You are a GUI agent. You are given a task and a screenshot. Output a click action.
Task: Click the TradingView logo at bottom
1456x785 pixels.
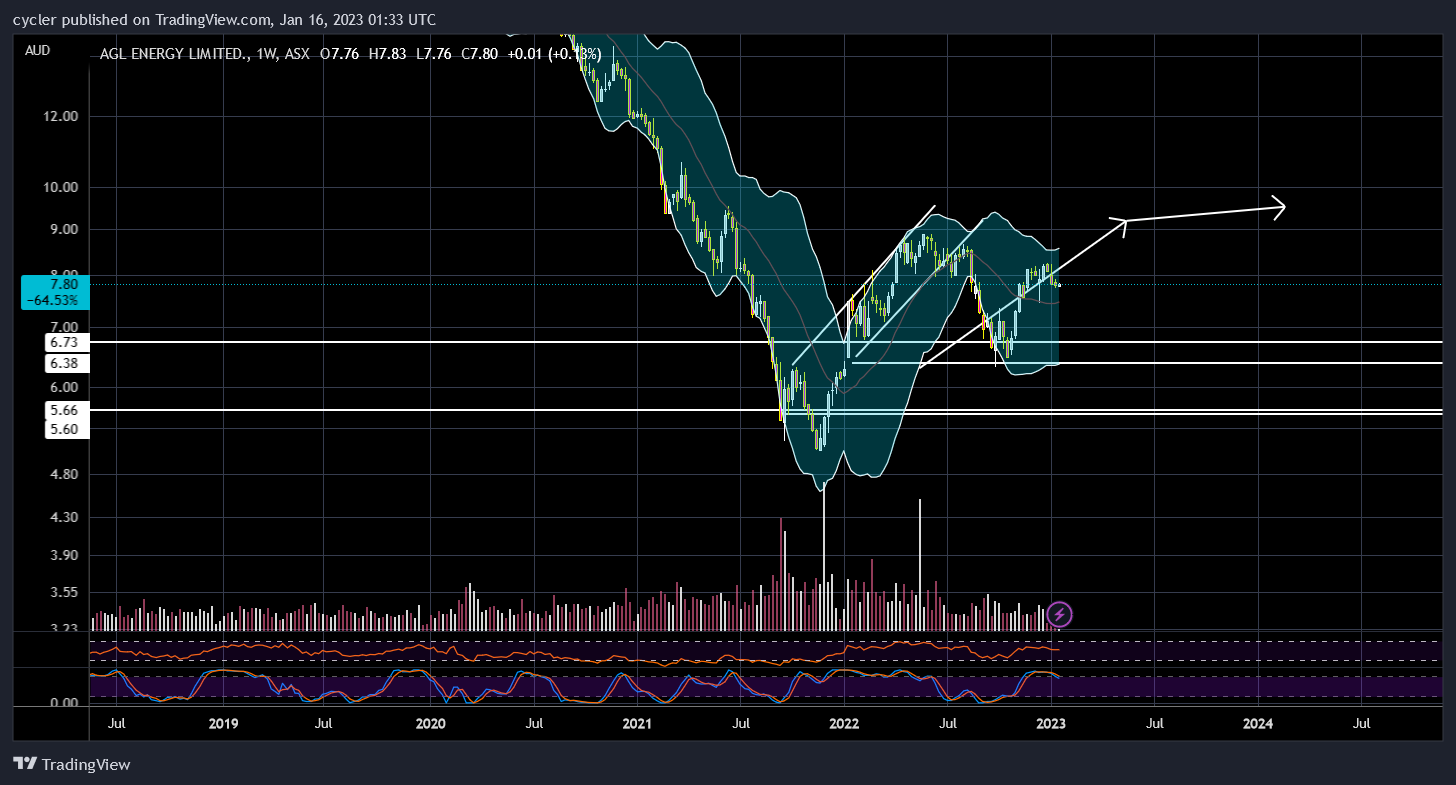point(72,764)
